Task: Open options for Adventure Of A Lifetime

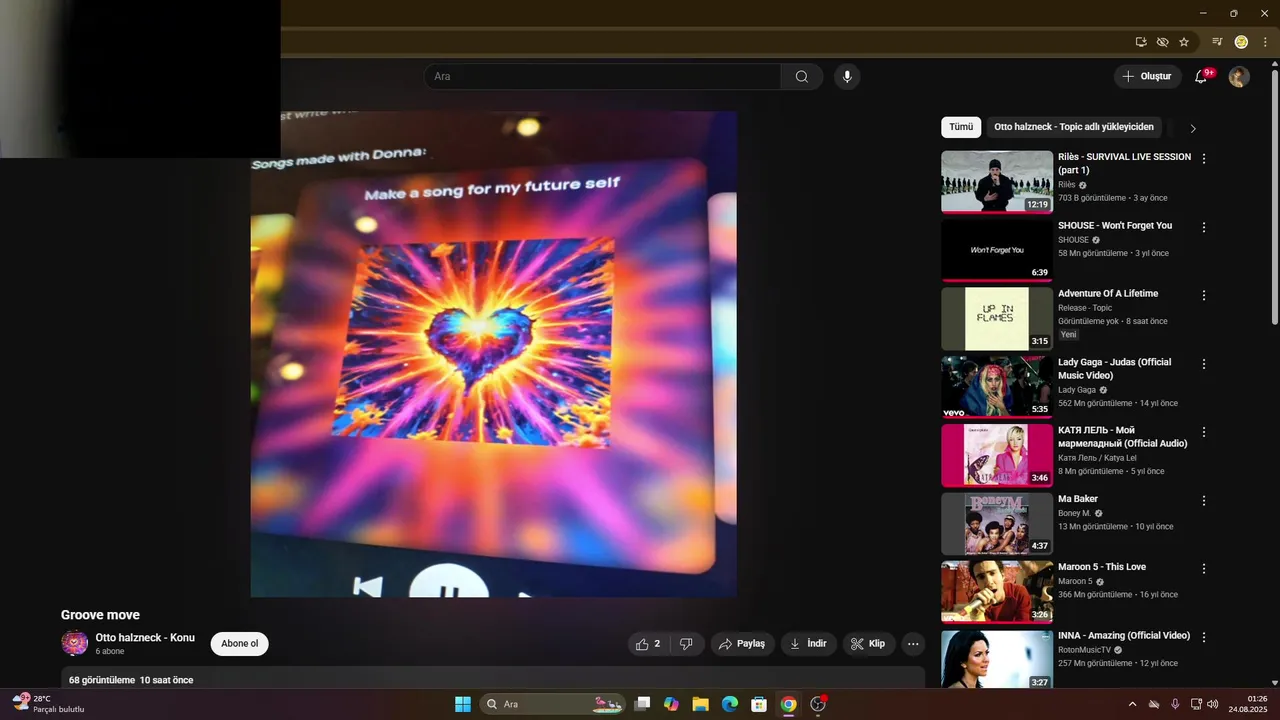Action: point(1204,296)
